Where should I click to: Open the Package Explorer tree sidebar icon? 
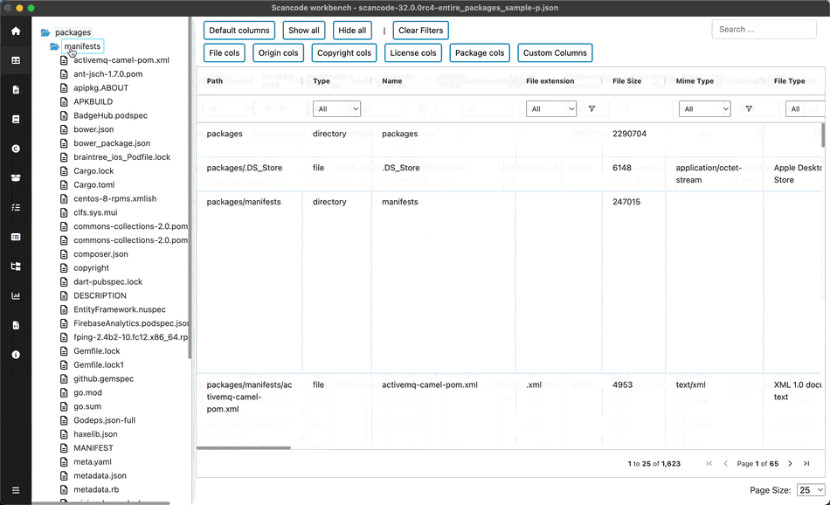pyautogui.click(x=16, y=266)
